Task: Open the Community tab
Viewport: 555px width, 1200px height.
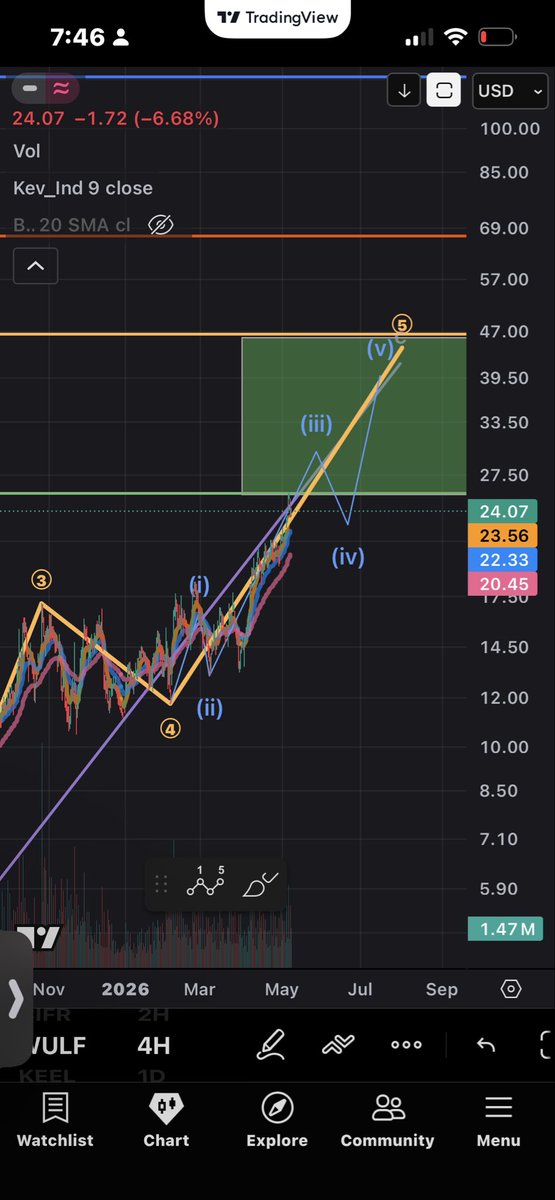Action: [387, 1120]
